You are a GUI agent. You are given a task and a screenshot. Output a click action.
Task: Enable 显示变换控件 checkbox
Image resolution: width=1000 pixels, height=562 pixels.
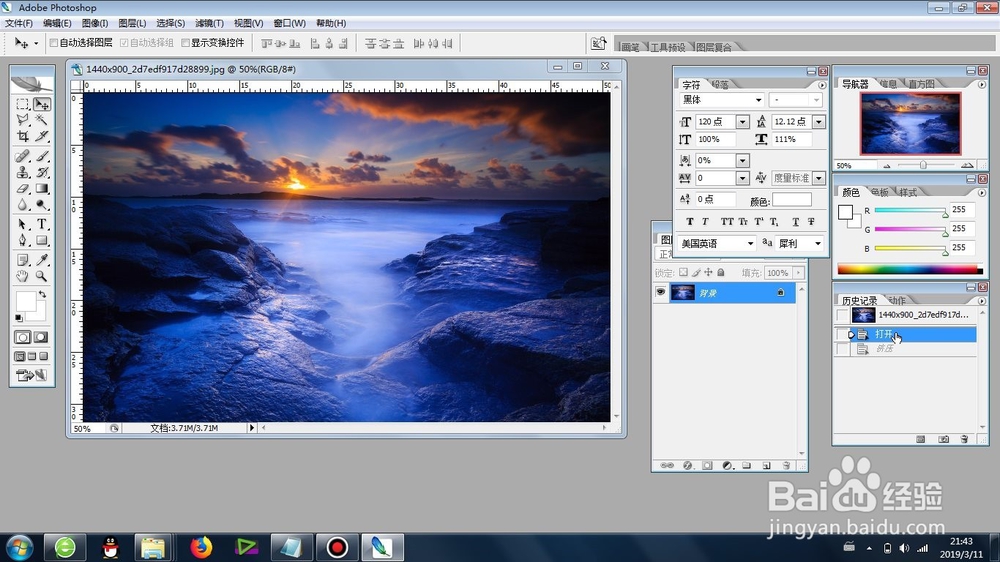click(x=186, y=43)
